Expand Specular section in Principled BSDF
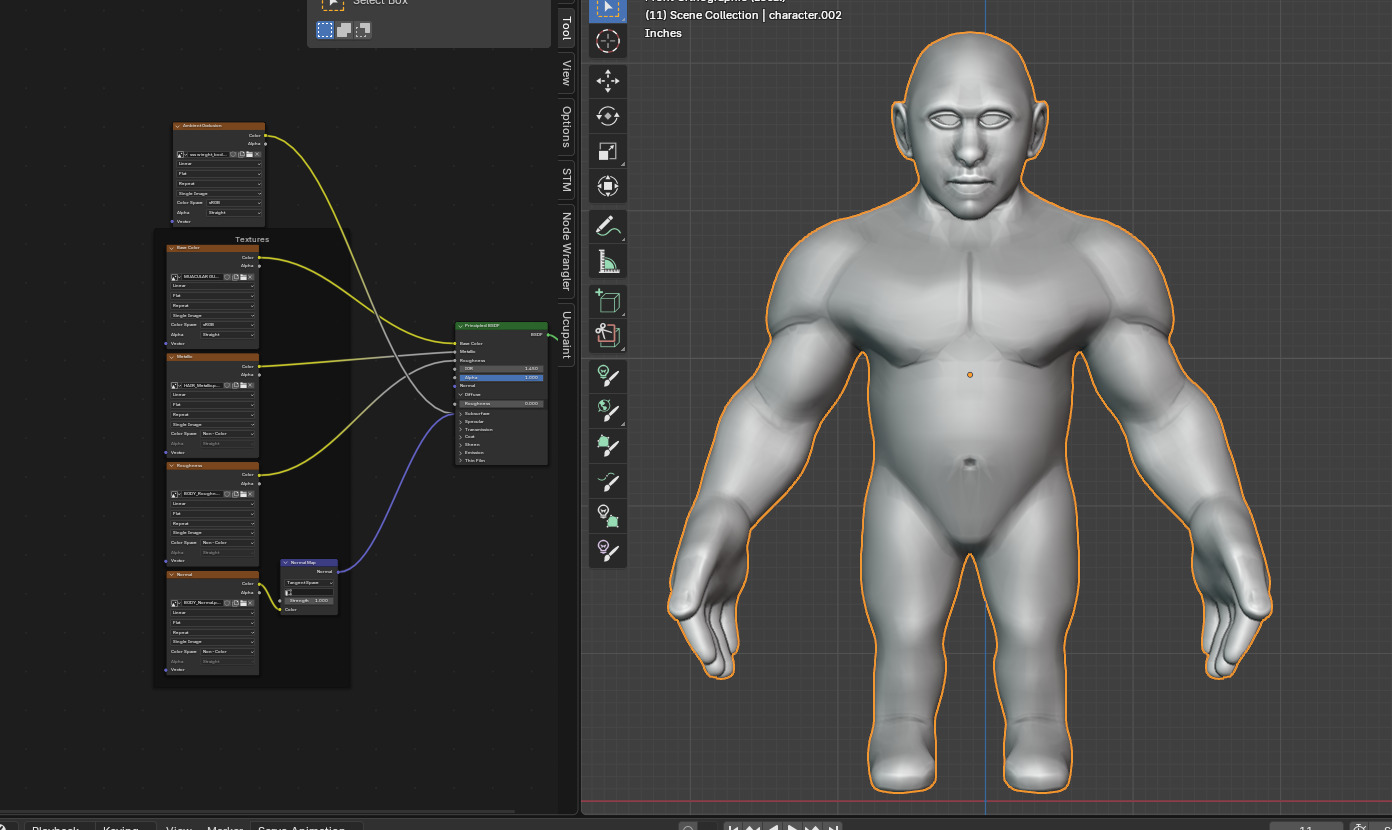The height and width of the screenshot is (830, 1392). pos(460,422)
